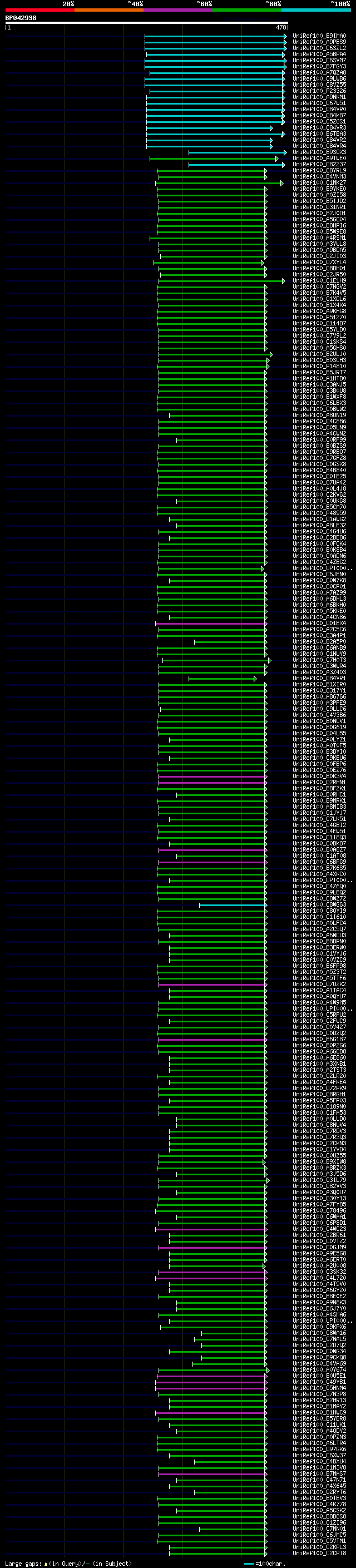Select the UniRef100_C5Z6S1 label
This screenshot has height=1568, width=356.
(319, 122)
